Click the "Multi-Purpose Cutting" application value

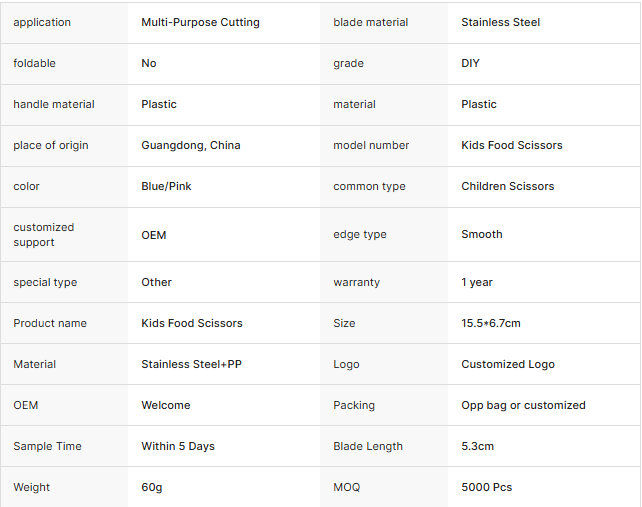[200, 22]
